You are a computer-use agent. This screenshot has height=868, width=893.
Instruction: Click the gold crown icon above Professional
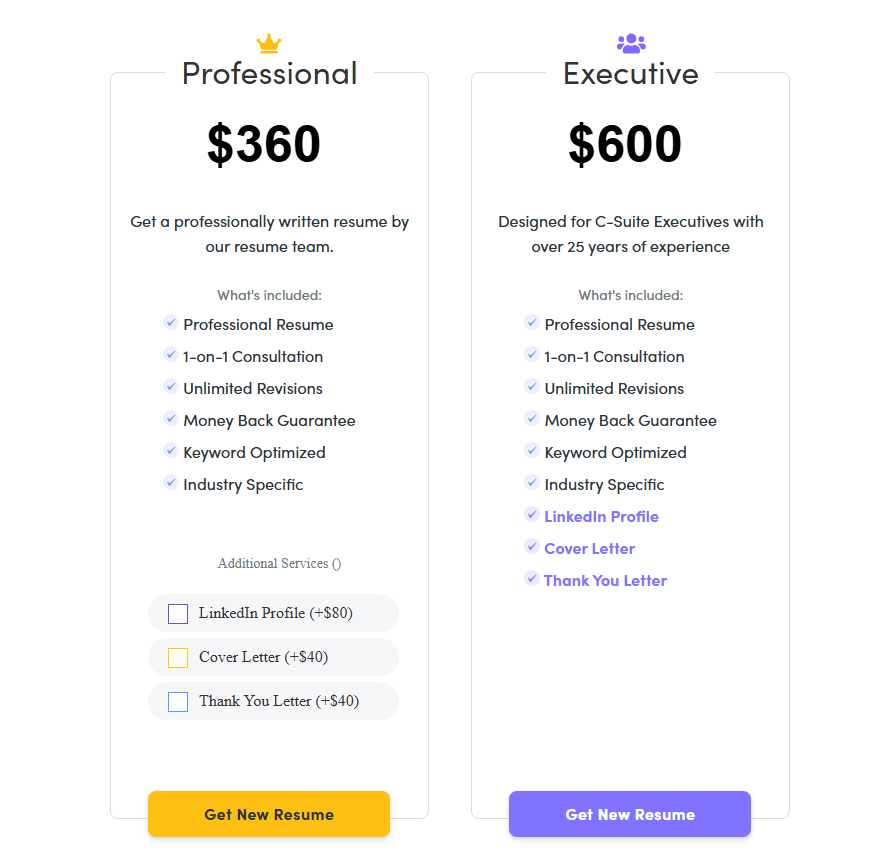269,44
